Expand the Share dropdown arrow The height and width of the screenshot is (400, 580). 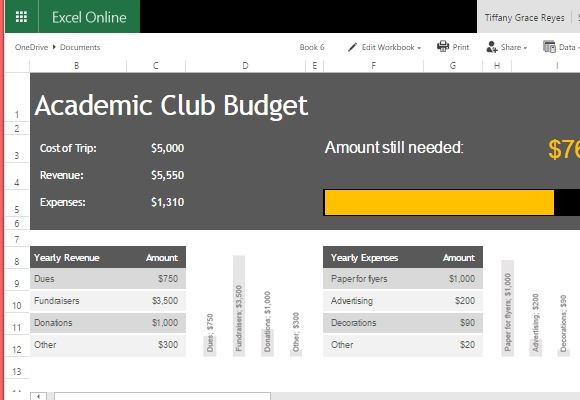[x=525, y=48]
